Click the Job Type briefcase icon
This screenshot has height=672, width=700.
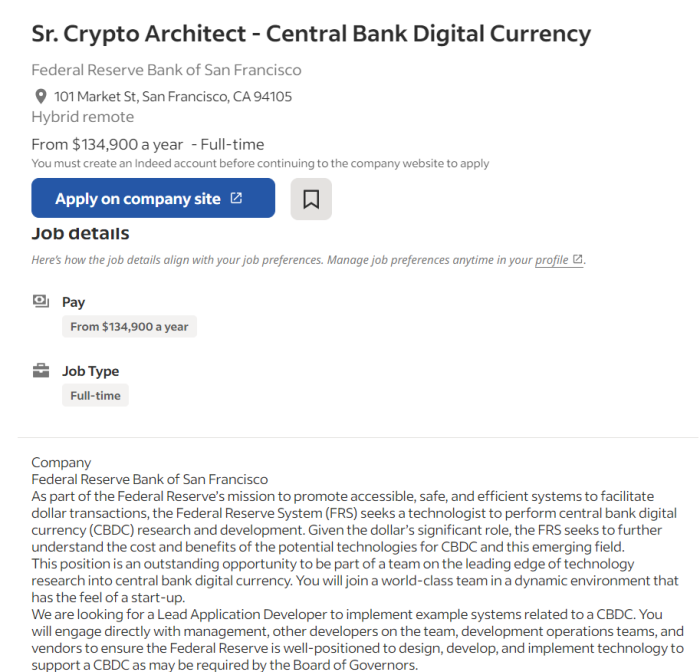tap(41, 370)
